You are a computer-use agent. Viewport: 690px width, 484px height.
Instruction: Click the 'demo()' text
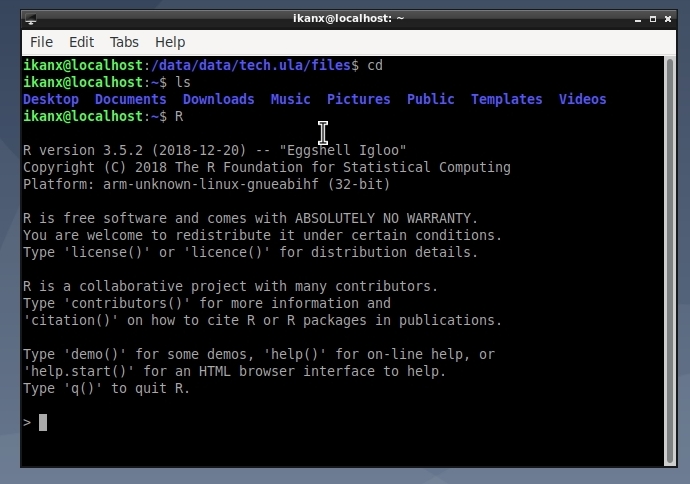(95, 355)
